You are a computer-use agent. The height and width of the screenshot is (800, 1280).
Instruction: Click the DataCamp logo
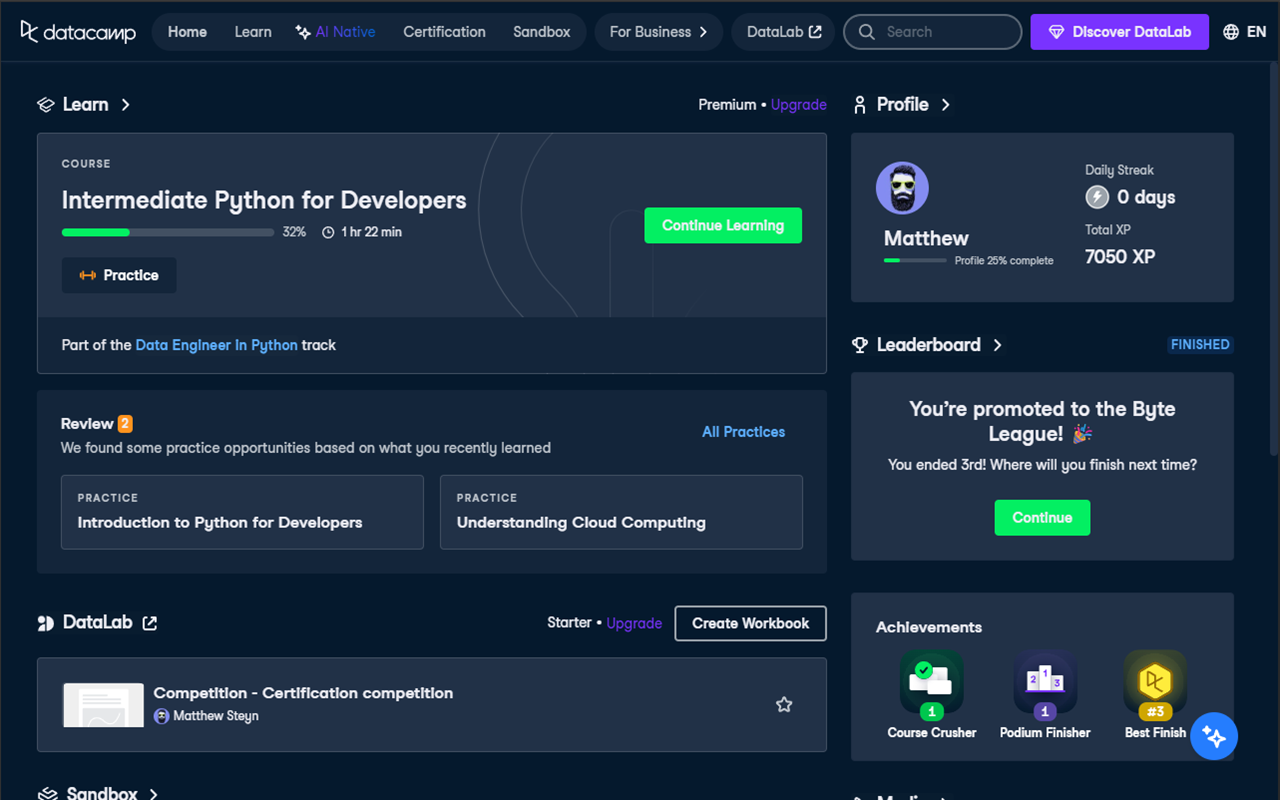[x=78, y=32]
